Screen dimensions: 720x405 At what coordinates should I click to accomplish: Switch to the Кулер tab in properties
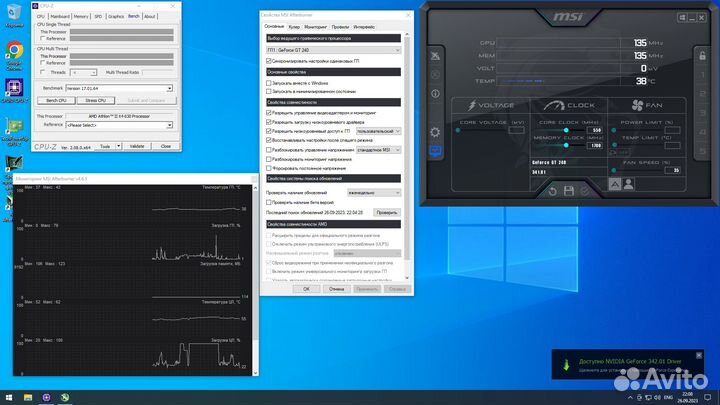294,27
